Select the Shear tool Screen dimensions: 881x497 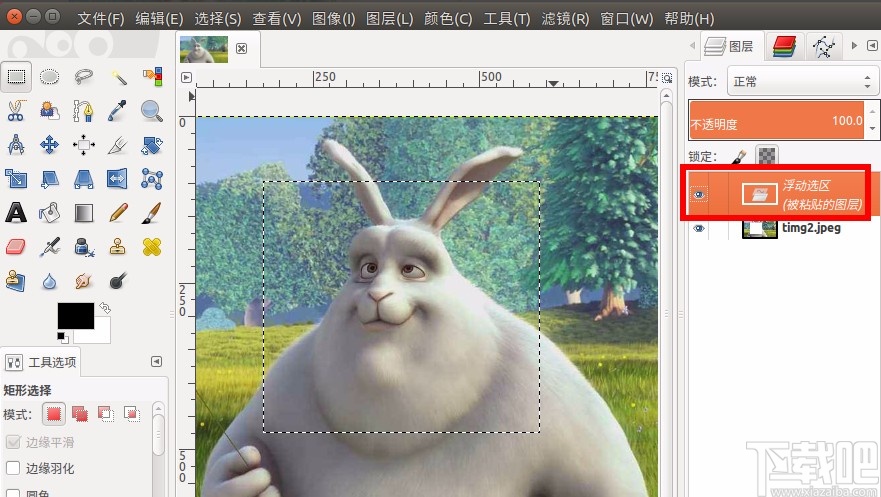click(x=49, y=179)
